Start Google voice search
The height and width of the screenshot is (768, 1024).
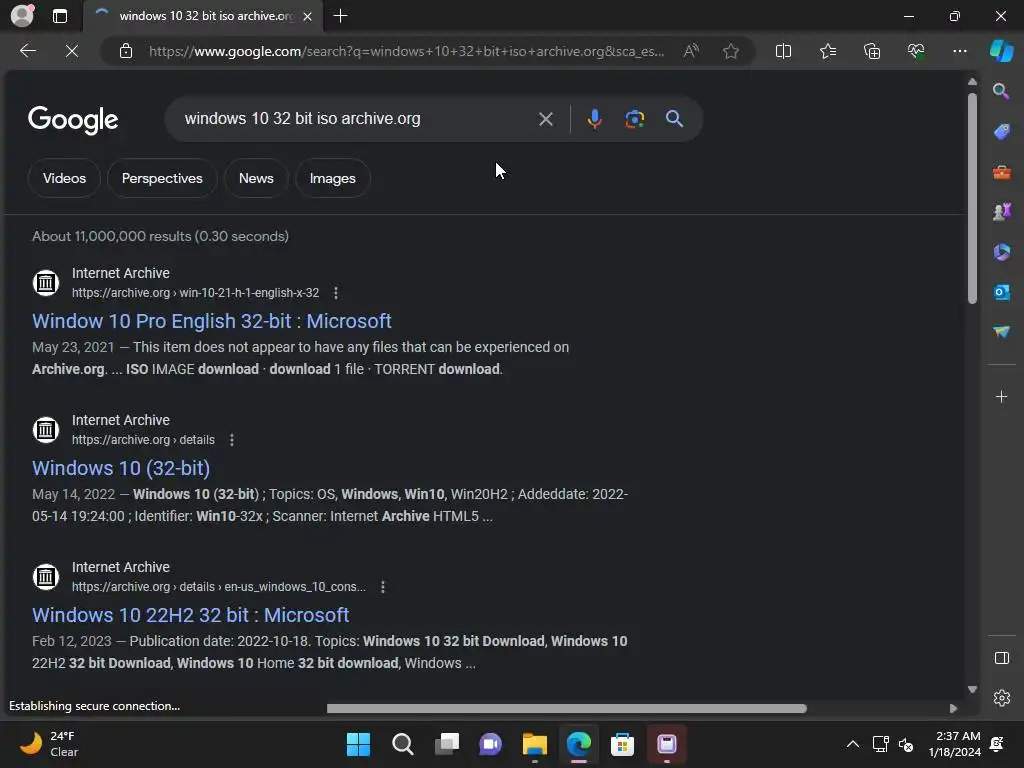point(594,119)
